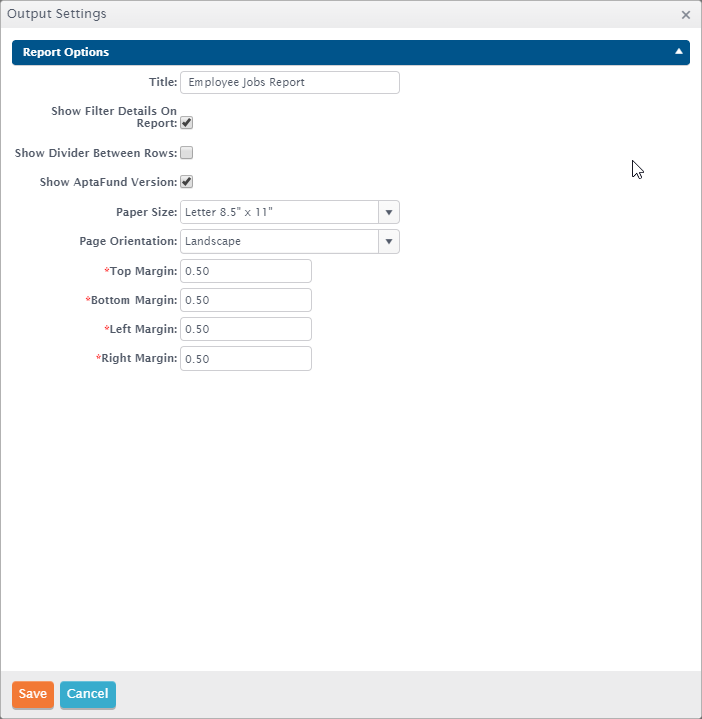This screenshot has height=719, width=702.
Task: Click the Paper Size label
Action: point(146,212)
